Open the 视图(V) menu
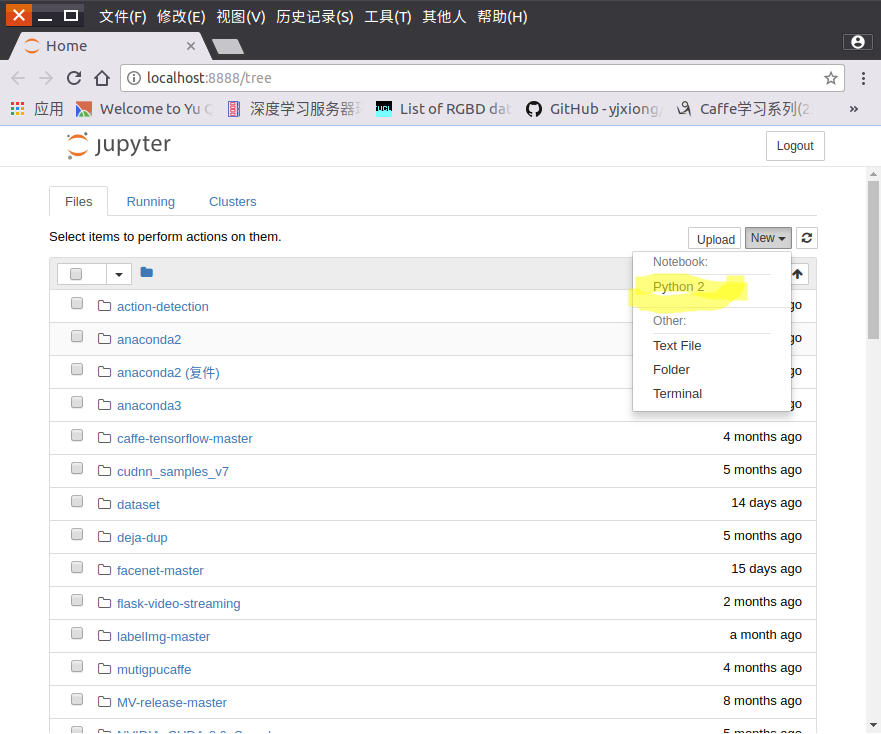This screenshot has width=881, height=734. 240,16
